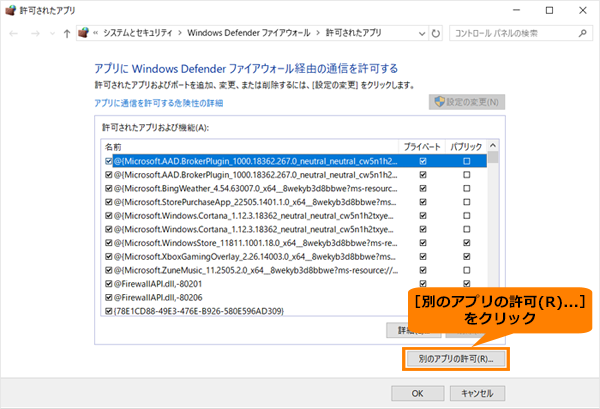Select the @FirewallAPI.dll,-80201 row text
This screenshot has width=600, height=409.
[x=158, y=284]
